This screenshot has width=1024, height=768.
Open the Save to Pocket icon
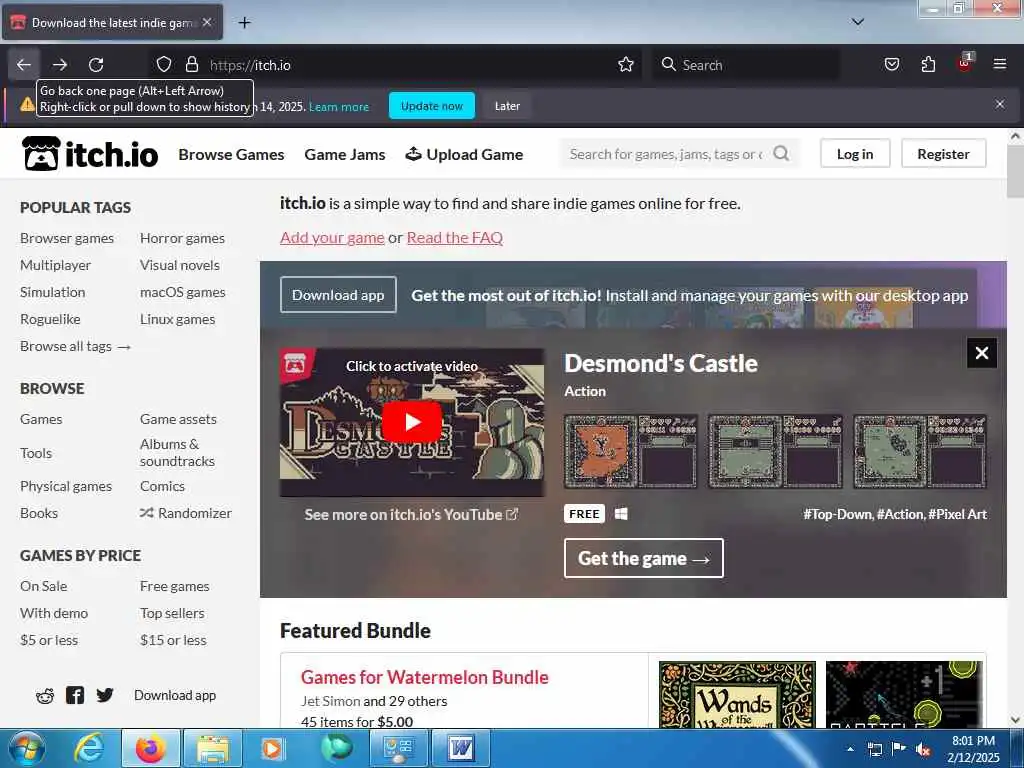pyautogui.click(x=891, y=65)
